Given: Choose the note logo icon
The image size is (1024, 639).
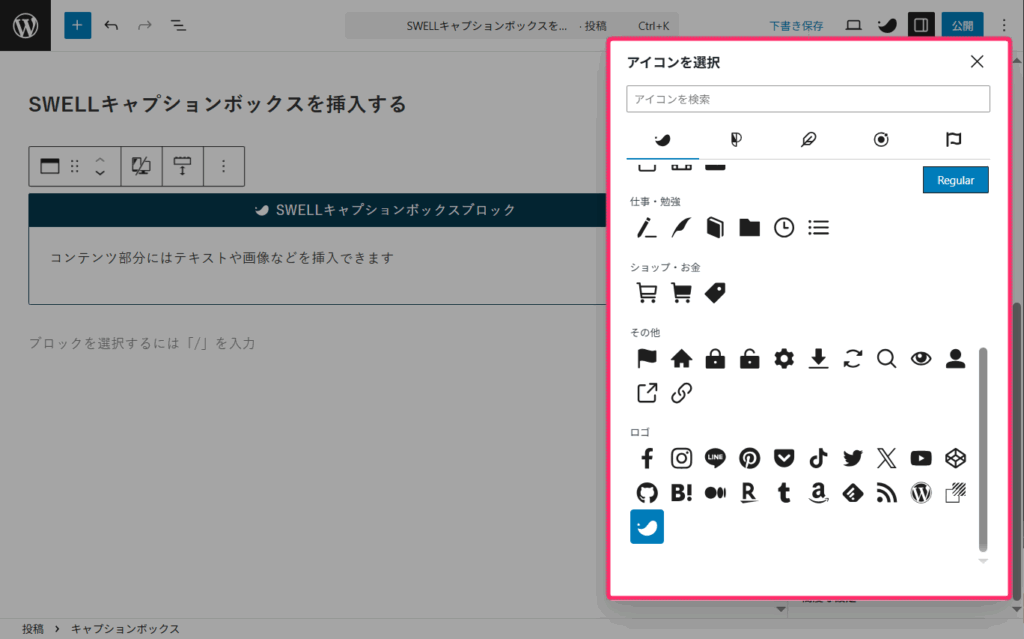Looking at the screenshot, I should point(955,493).
